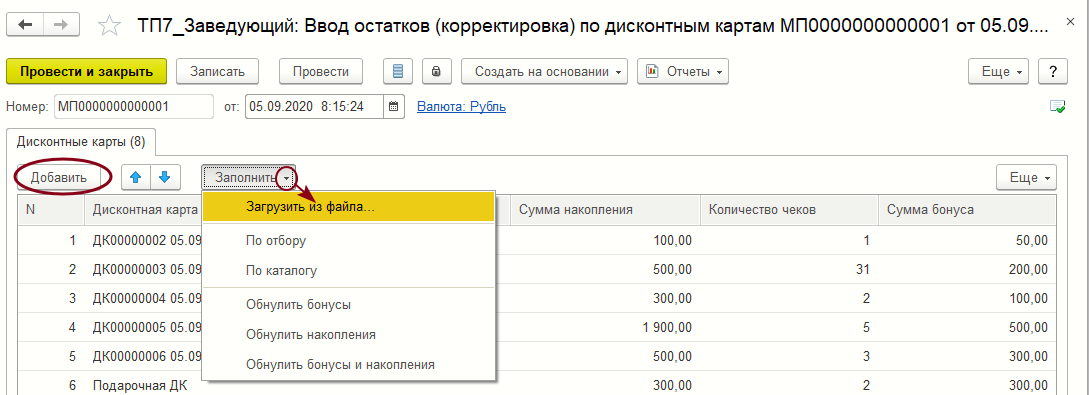Click Провести и закрыть button
Image resolution: width=1089 pixels, height=395 pixels.
pyautogui.click(x=87, y=72)
